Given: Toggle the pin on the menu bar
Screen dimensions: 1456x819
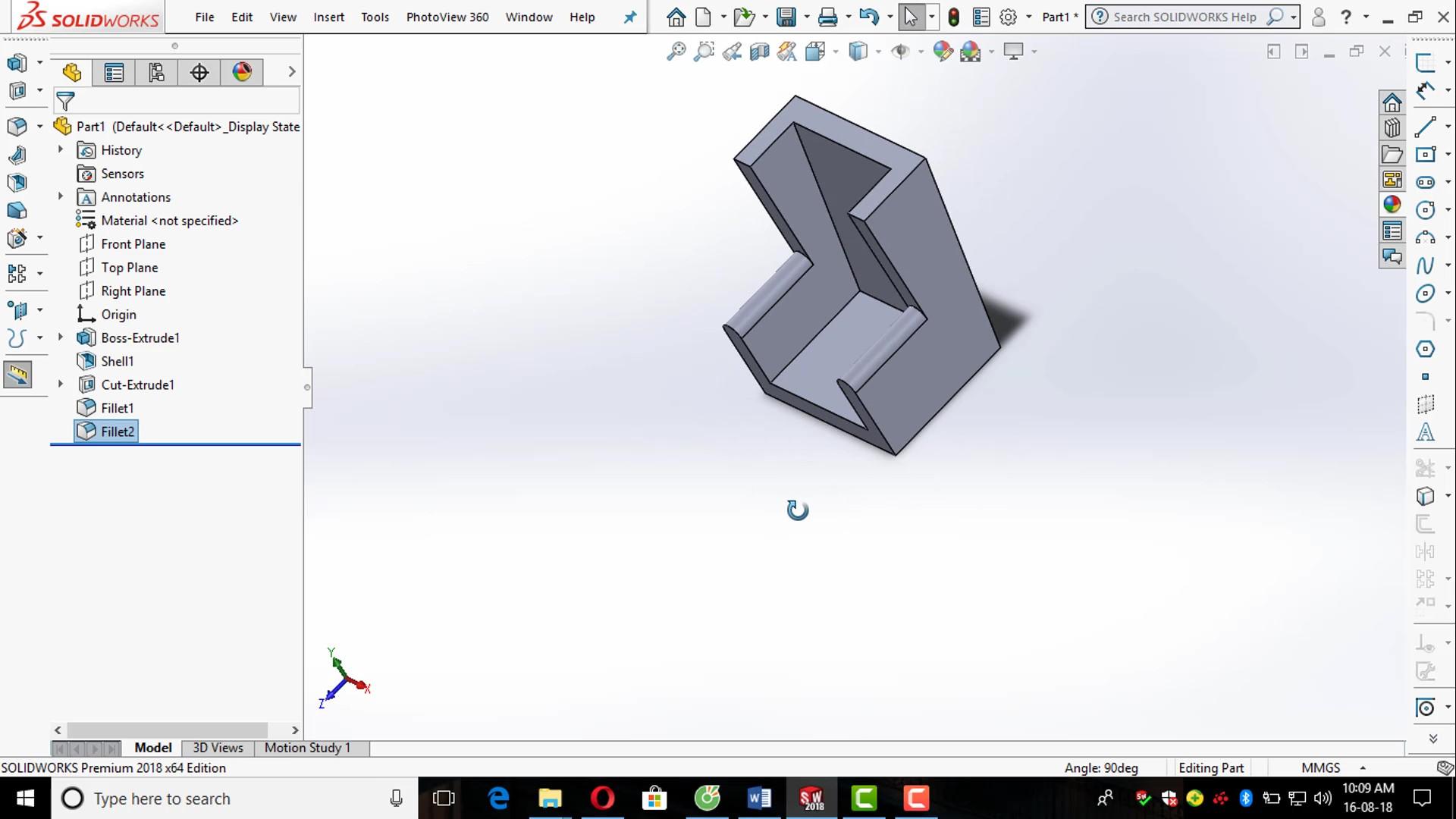Looking at the screenshot, I should coord(630,17).
